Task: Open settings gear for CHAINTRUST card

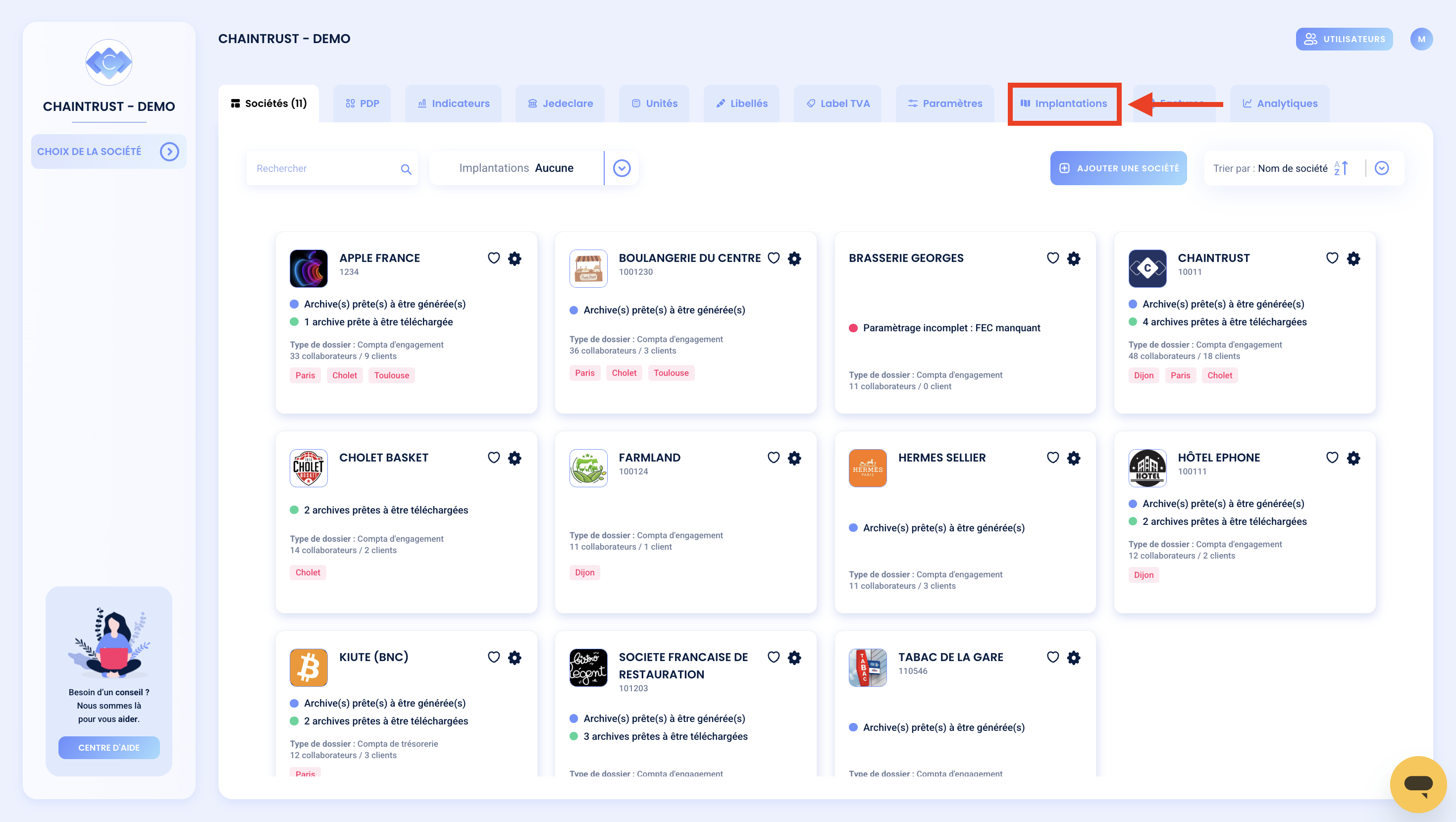Action: pyautogui.click(x=1353, y=258)
